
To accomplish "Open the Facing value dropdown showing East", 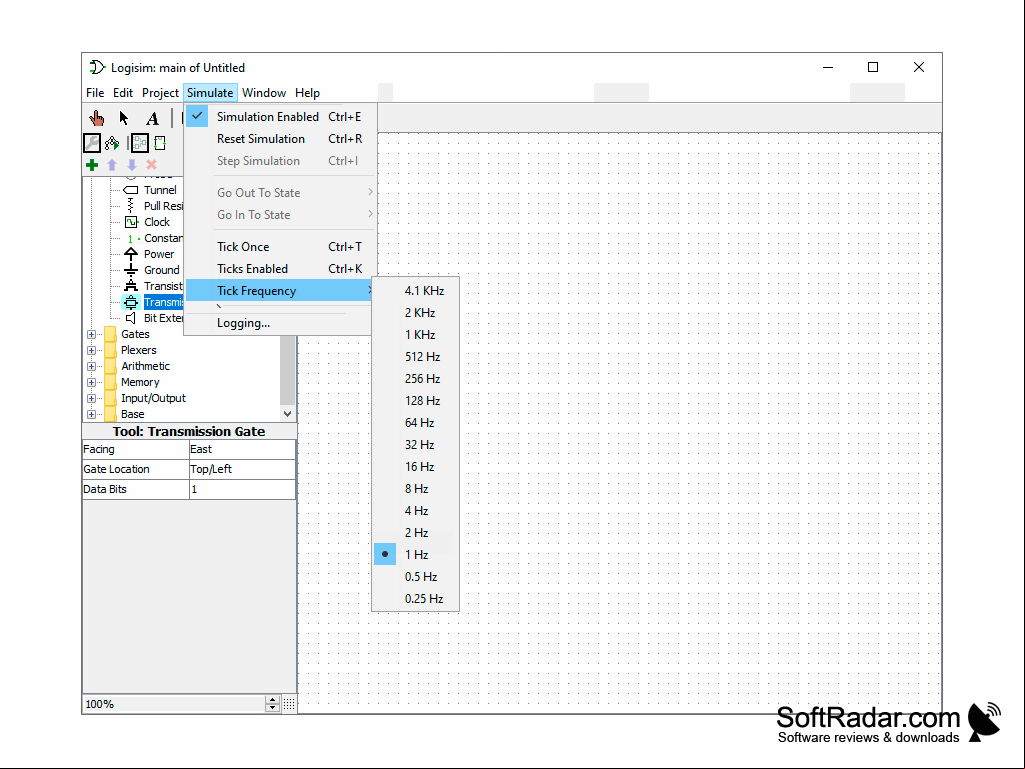I will point(242,449).
